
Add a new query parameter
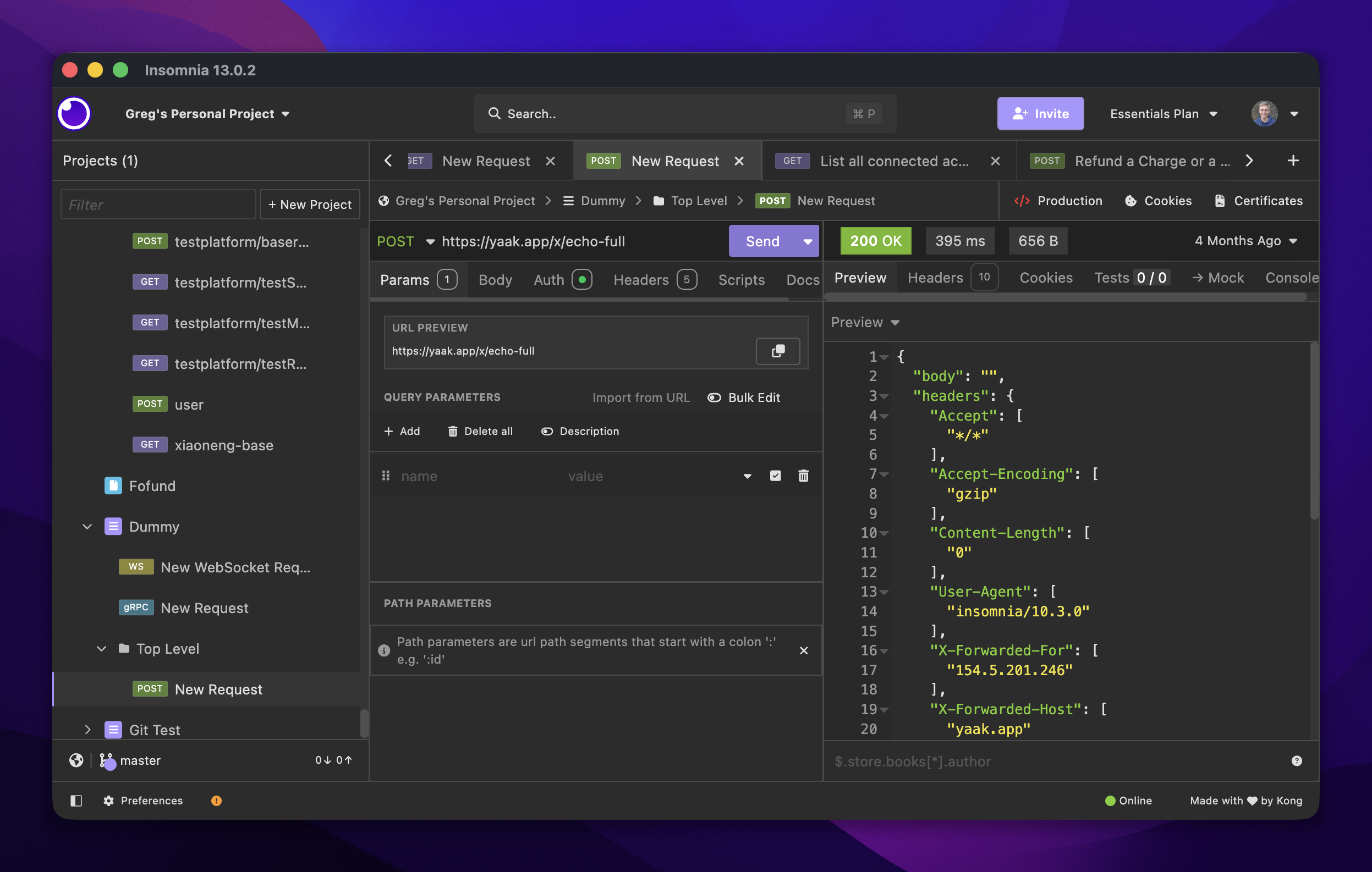[402, 431]
